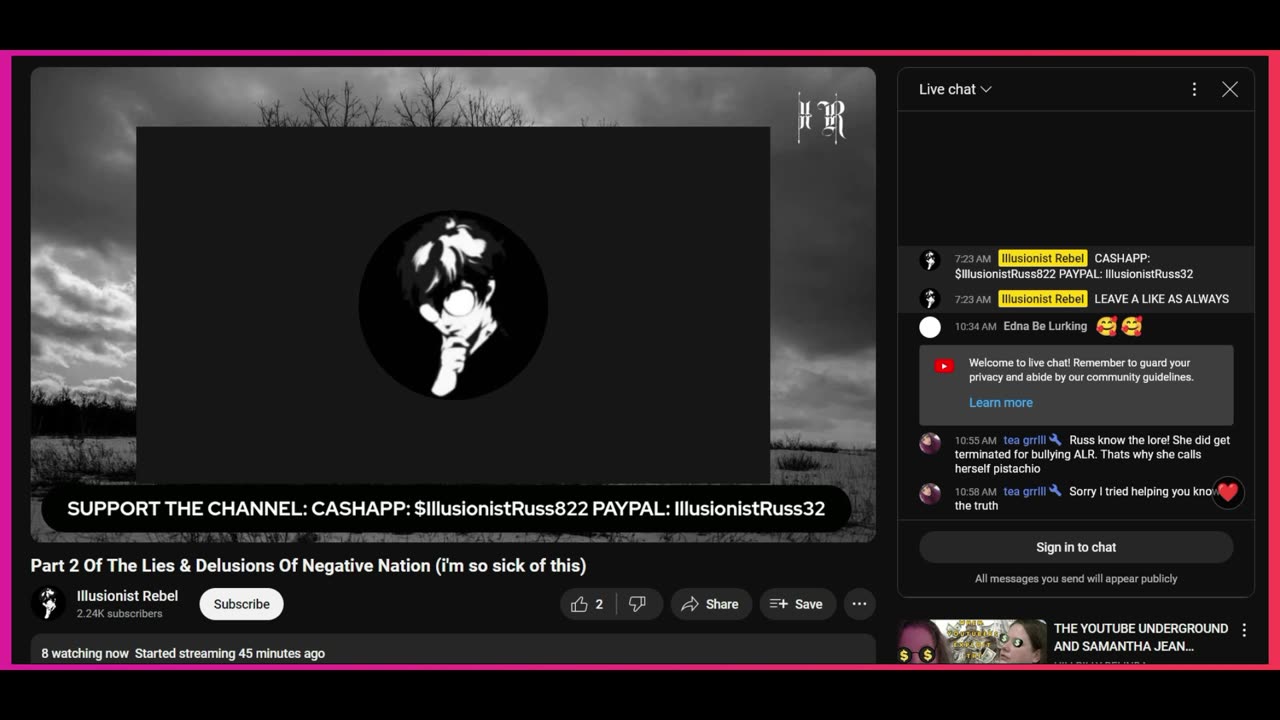Expand the Live chat mode dropdown
This screenshot has height=720, width=1280.
[955, 89]
